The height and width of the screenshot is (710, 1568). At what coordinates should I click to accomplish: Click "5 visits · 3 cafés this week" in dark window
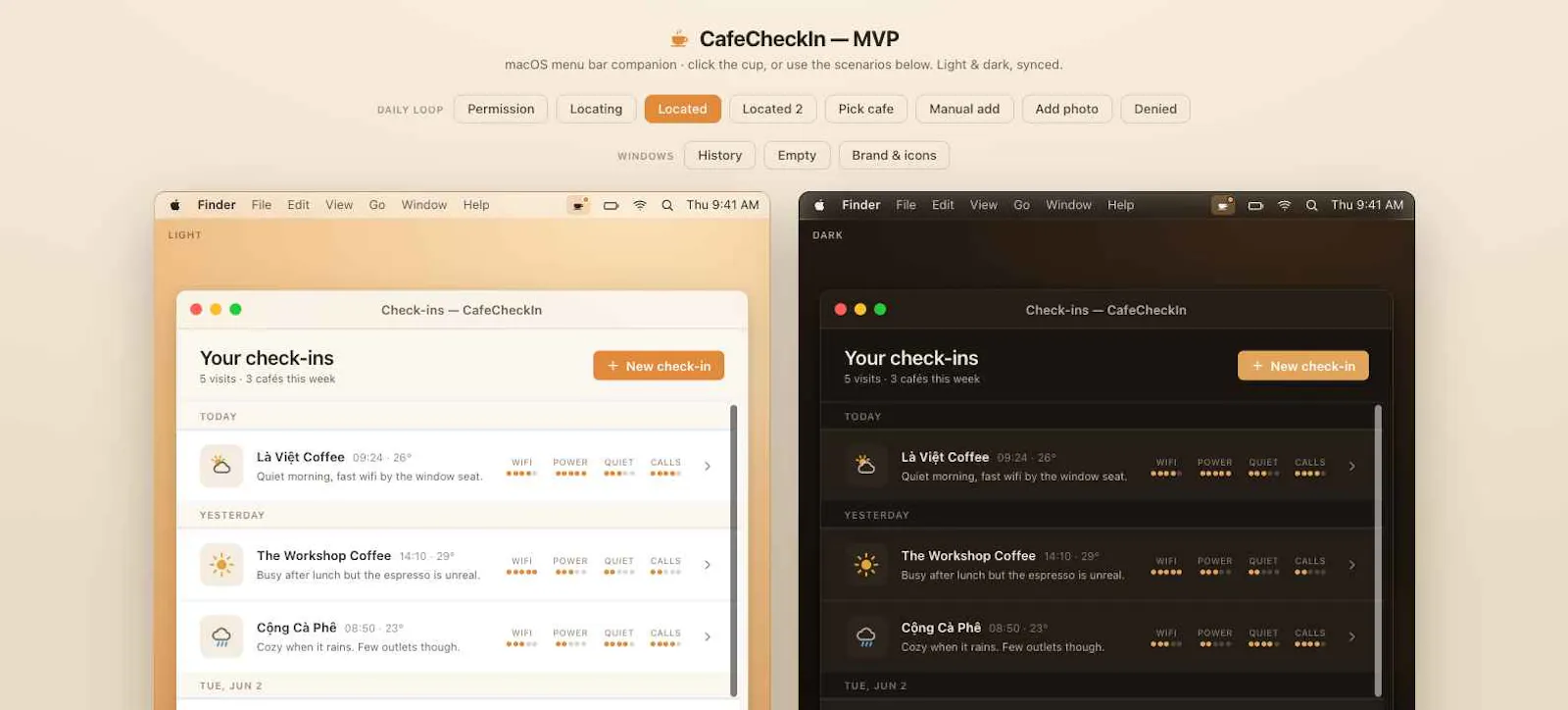tap(911, 380)
